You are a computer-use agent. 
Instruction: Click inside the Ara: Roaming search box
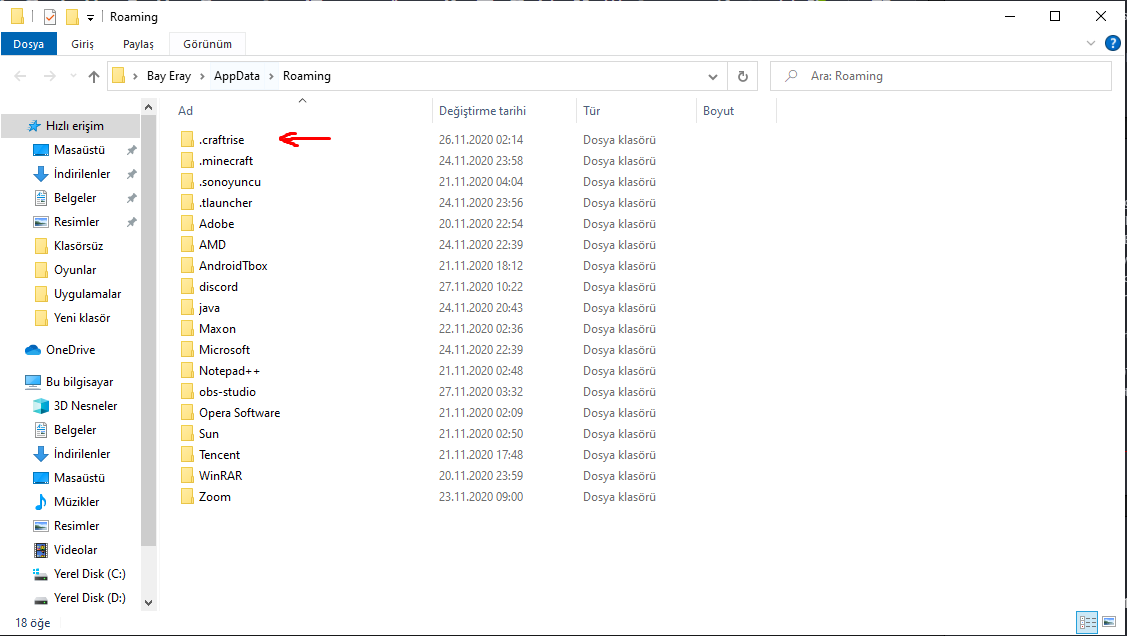[x=940, y=75]
